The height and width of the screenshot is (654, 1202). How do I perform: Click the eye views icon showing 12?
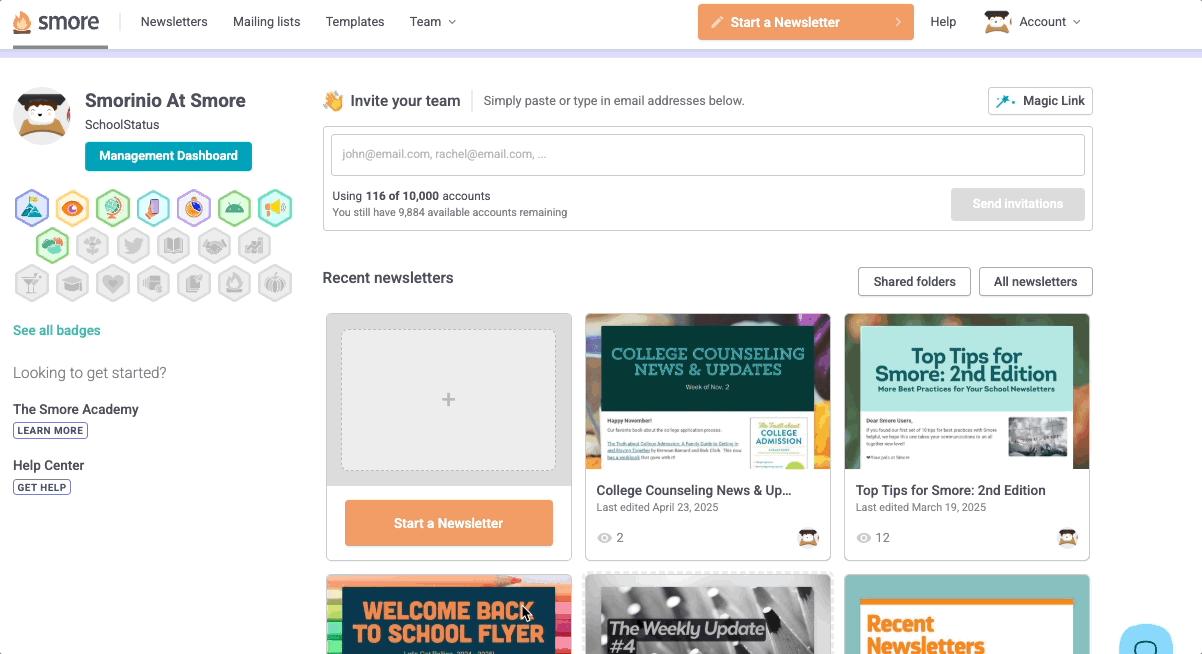coord(864,538)
